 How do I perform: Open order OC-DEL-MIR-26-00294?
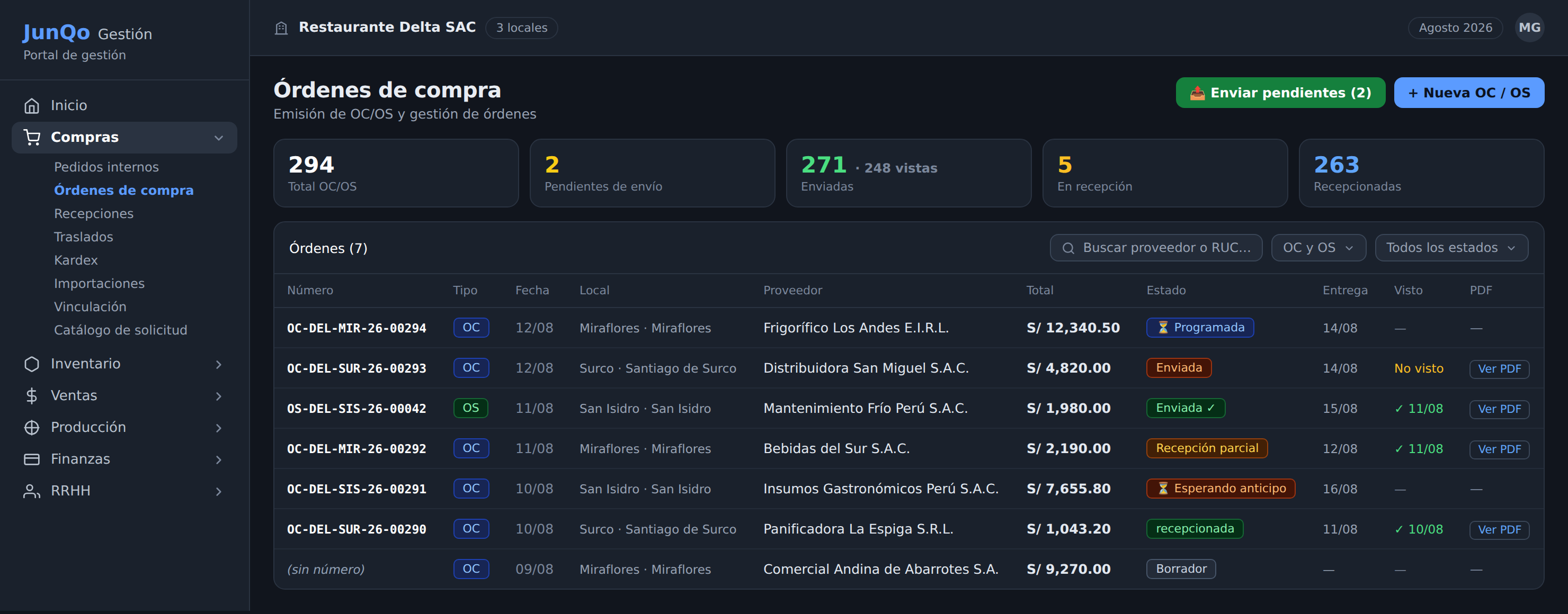(357, 328)
